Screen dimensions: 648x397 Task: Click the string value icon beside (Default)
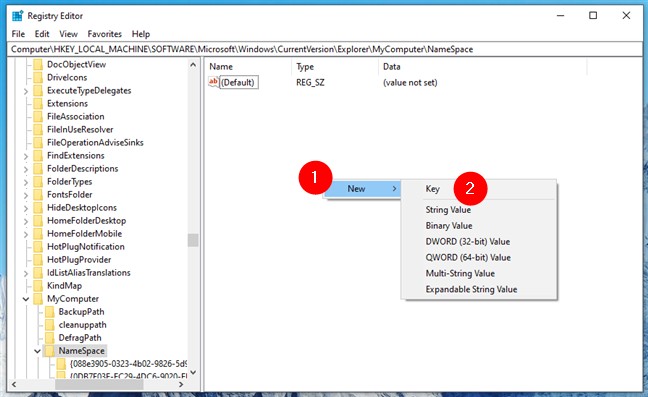213,82
